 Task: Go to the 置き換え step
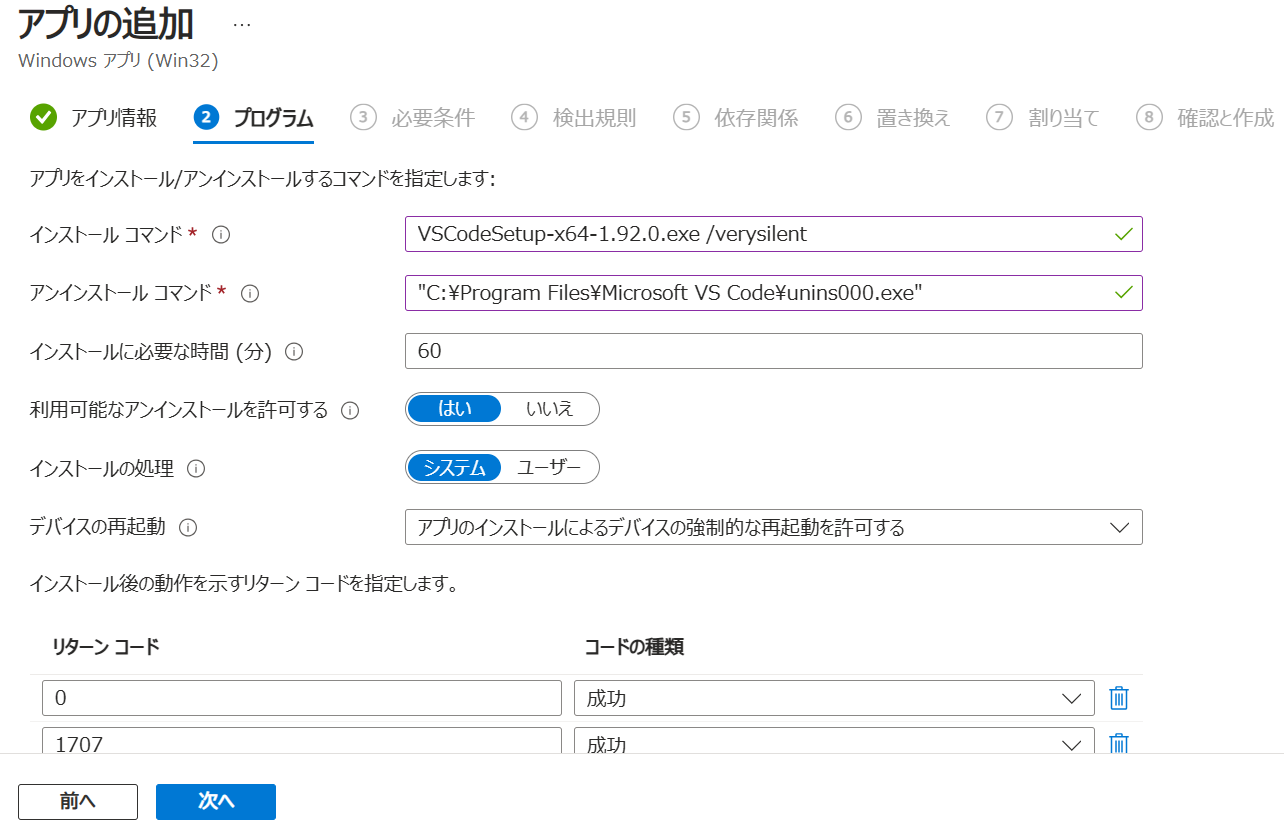893,118
